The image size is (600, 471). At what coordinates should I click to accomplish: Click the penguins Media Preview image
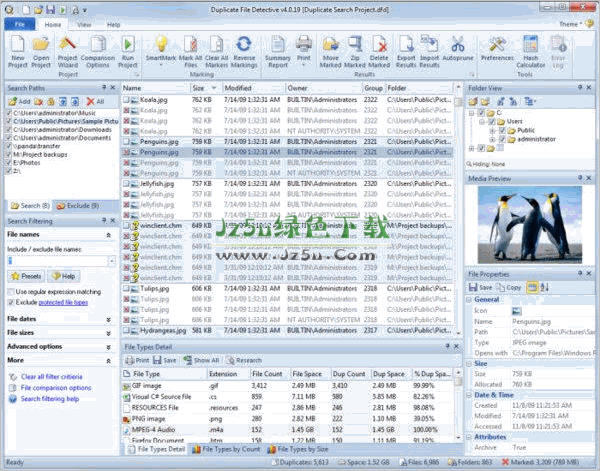(530, 225)
